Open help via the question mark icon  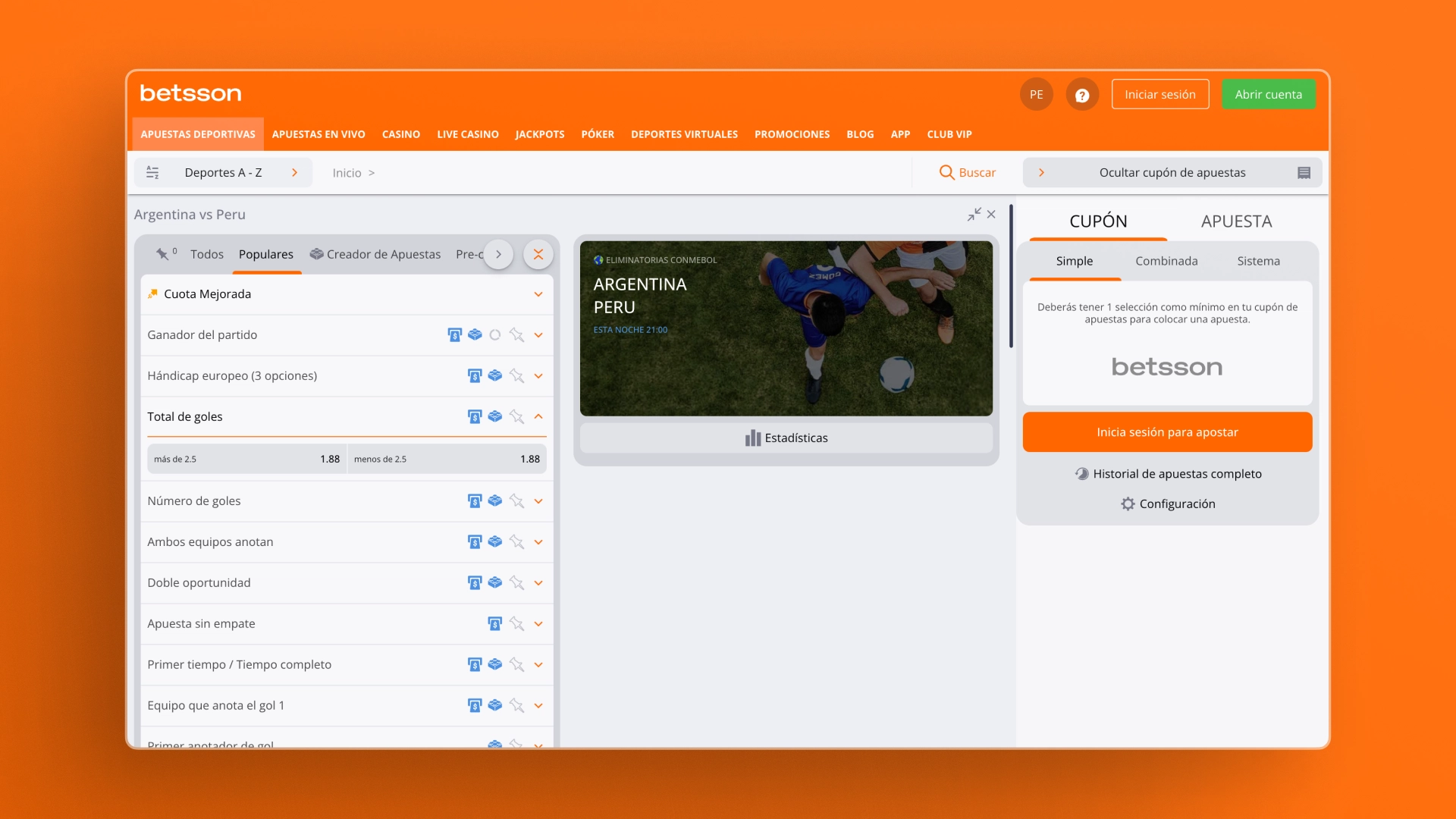click(x=1082, y=95)
